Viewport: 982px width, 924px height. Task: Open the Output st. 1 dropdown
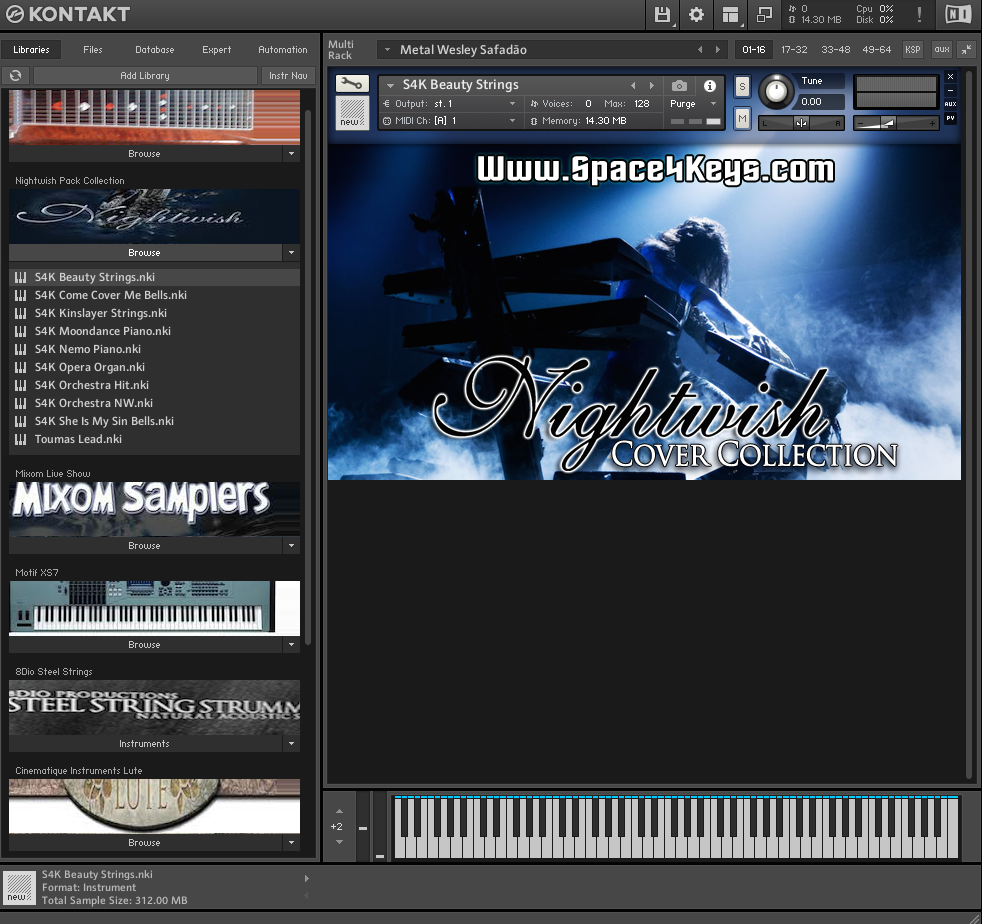[512, 104]
